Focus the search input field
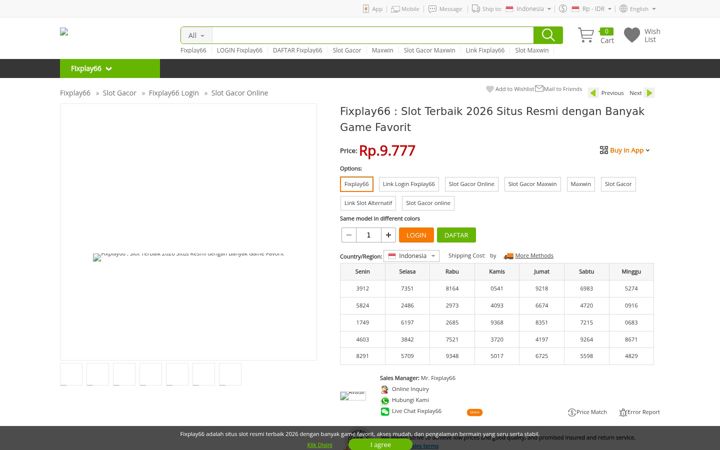 click(x=372, y=35)
